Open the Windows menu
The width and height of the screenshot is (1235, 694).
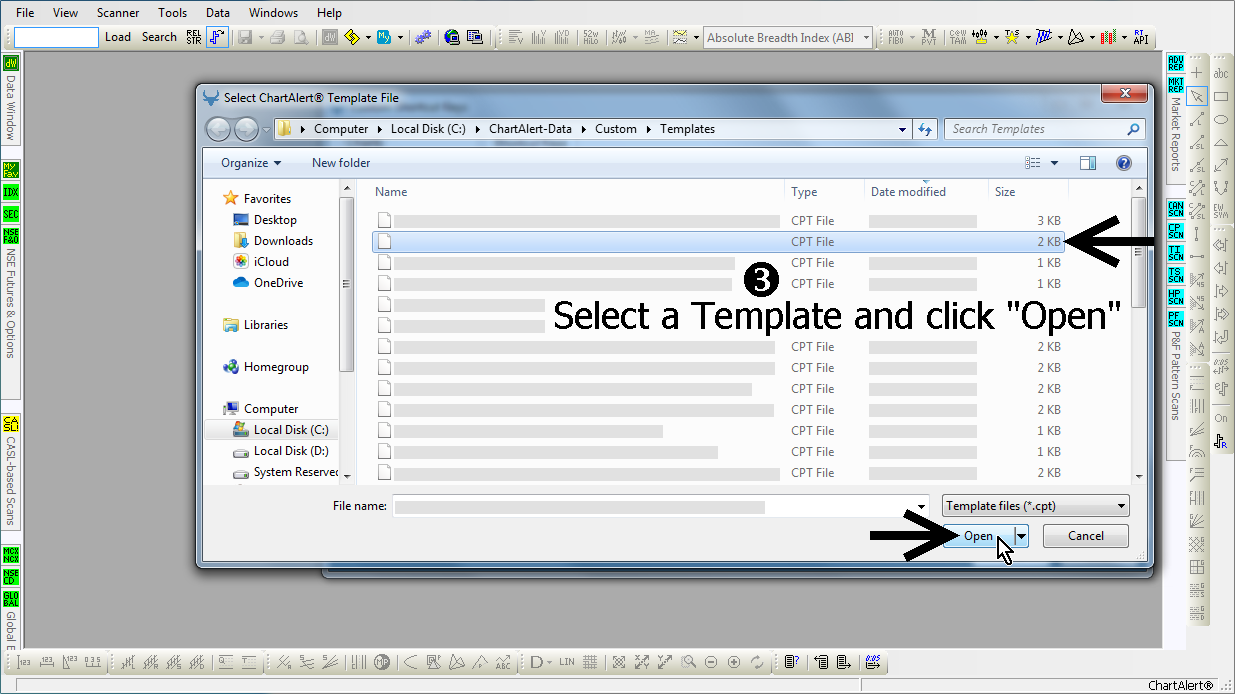[x=273, y=13]
